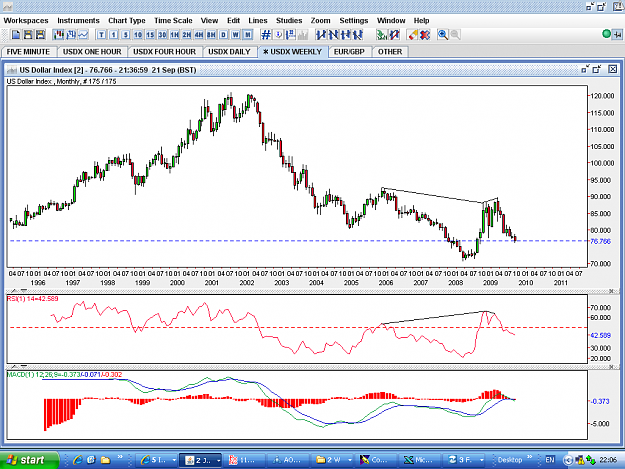The height and width of the screenshot is (469, 625).
Task: Click the new document toolbar icon
Action: (16, 35)
